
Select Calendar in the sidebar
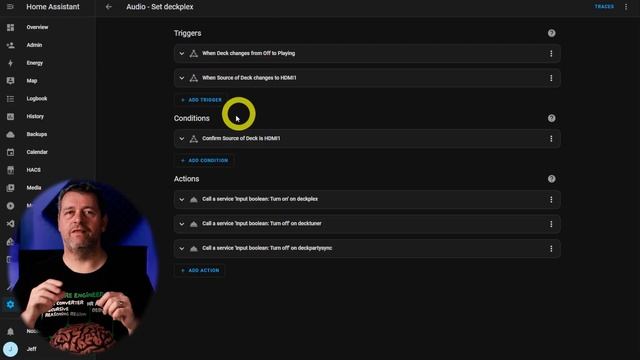[37, 152]
